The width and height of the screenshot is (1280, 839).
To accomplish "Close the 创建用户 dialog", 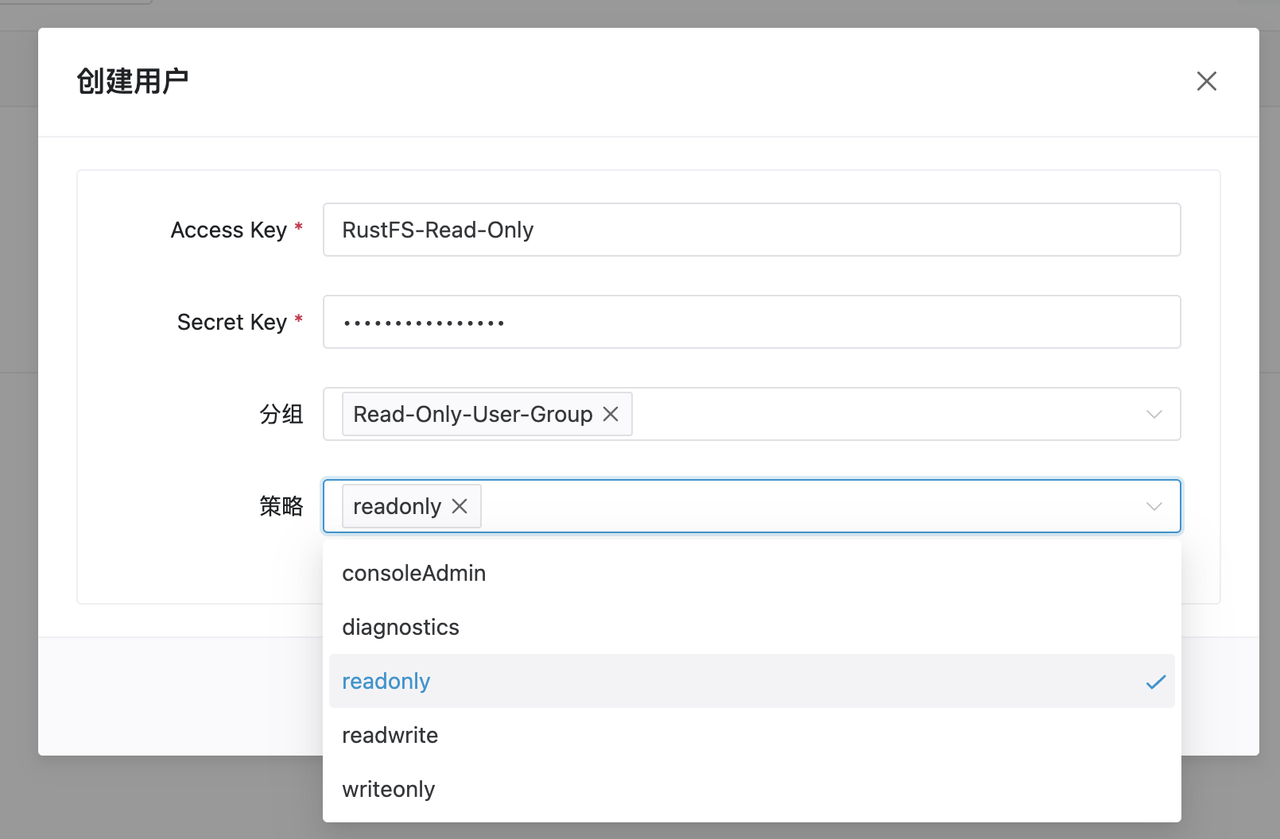I will (x=1206, y=82).
